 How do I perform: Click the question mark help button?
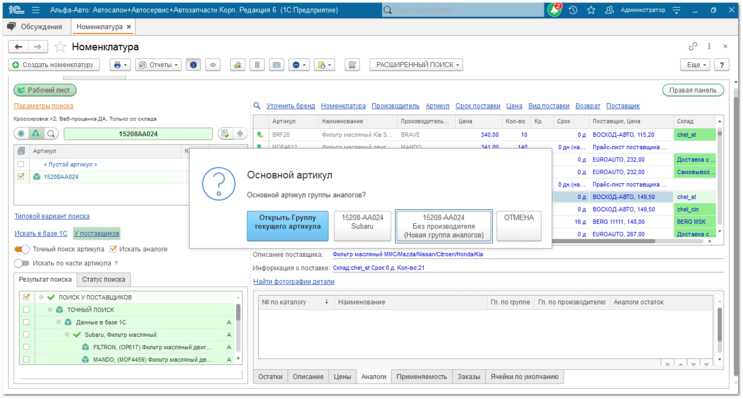[722, 65]
